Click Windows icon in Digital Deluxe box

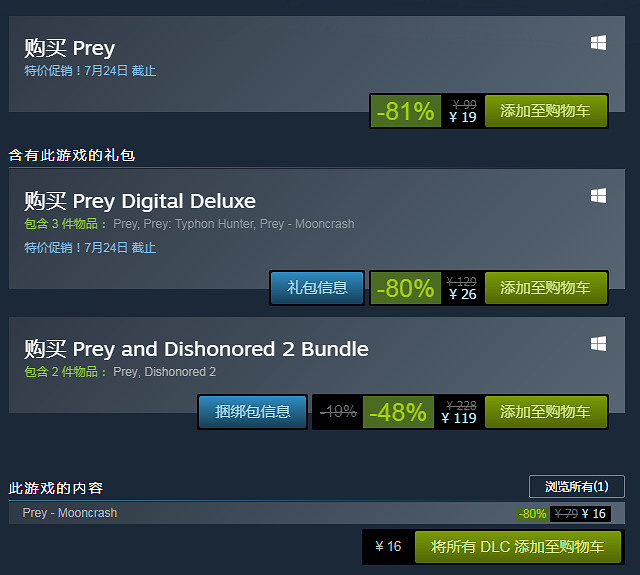coord(598,195)
